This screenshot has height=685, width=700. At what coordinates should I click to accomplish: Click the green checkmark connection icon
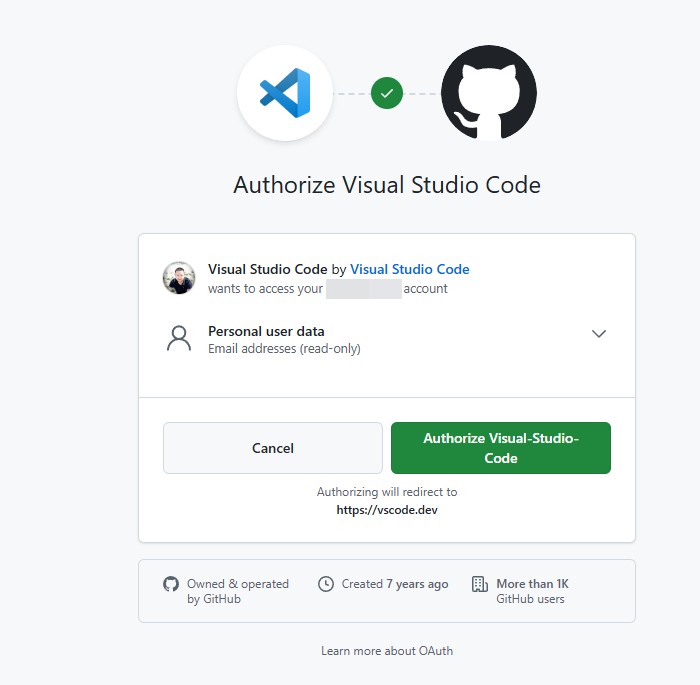387,93
